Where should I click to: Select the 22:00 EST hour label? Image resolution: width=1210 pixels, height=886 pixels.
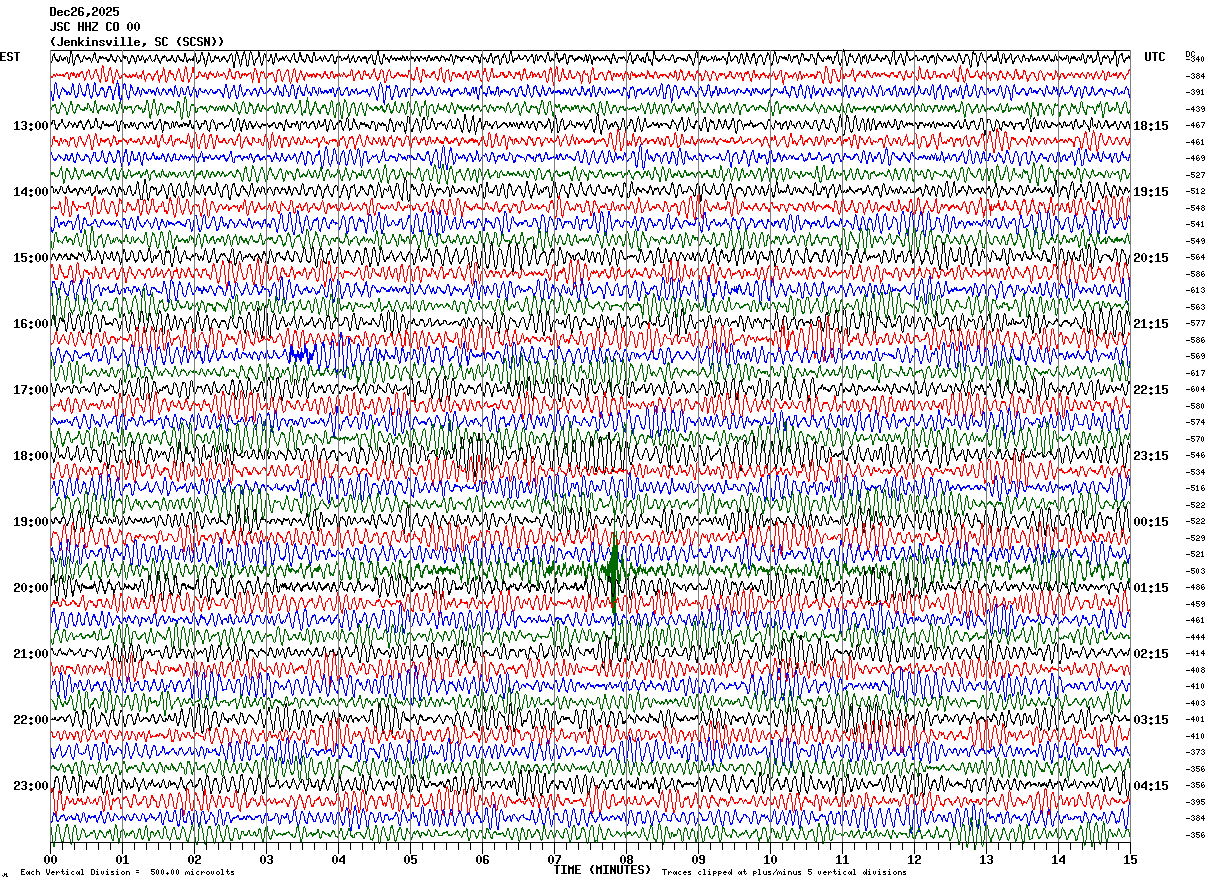[x=30, y=720]
